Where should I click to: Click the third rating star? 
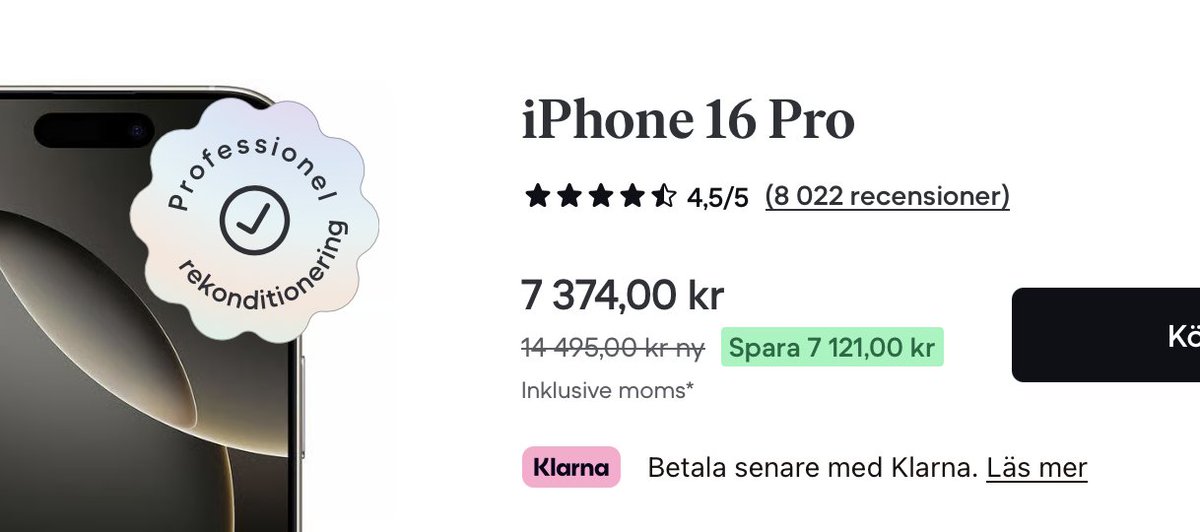click(600, 196)
